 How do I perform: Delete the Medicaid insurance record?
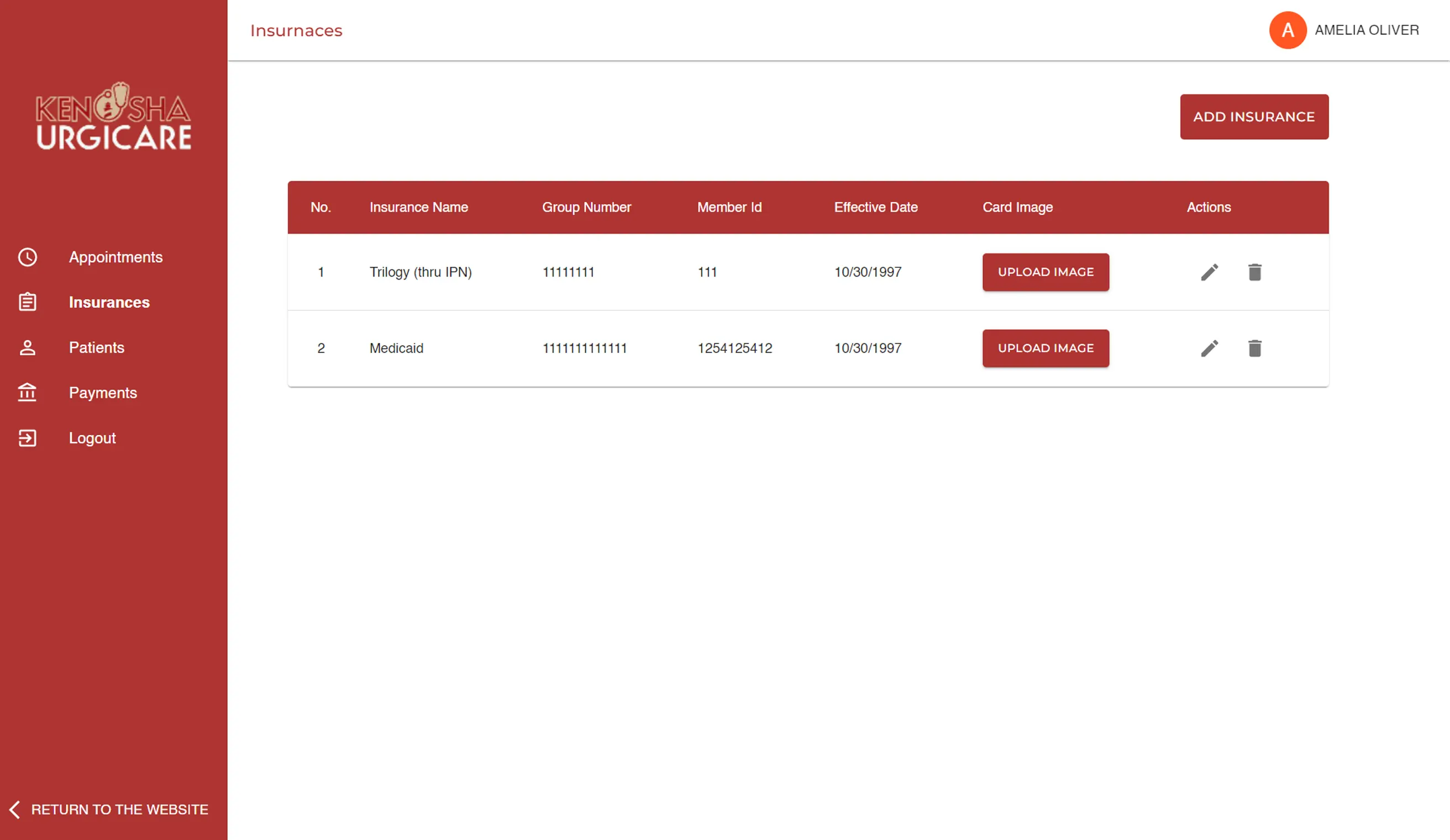(x=1255, y=348)
